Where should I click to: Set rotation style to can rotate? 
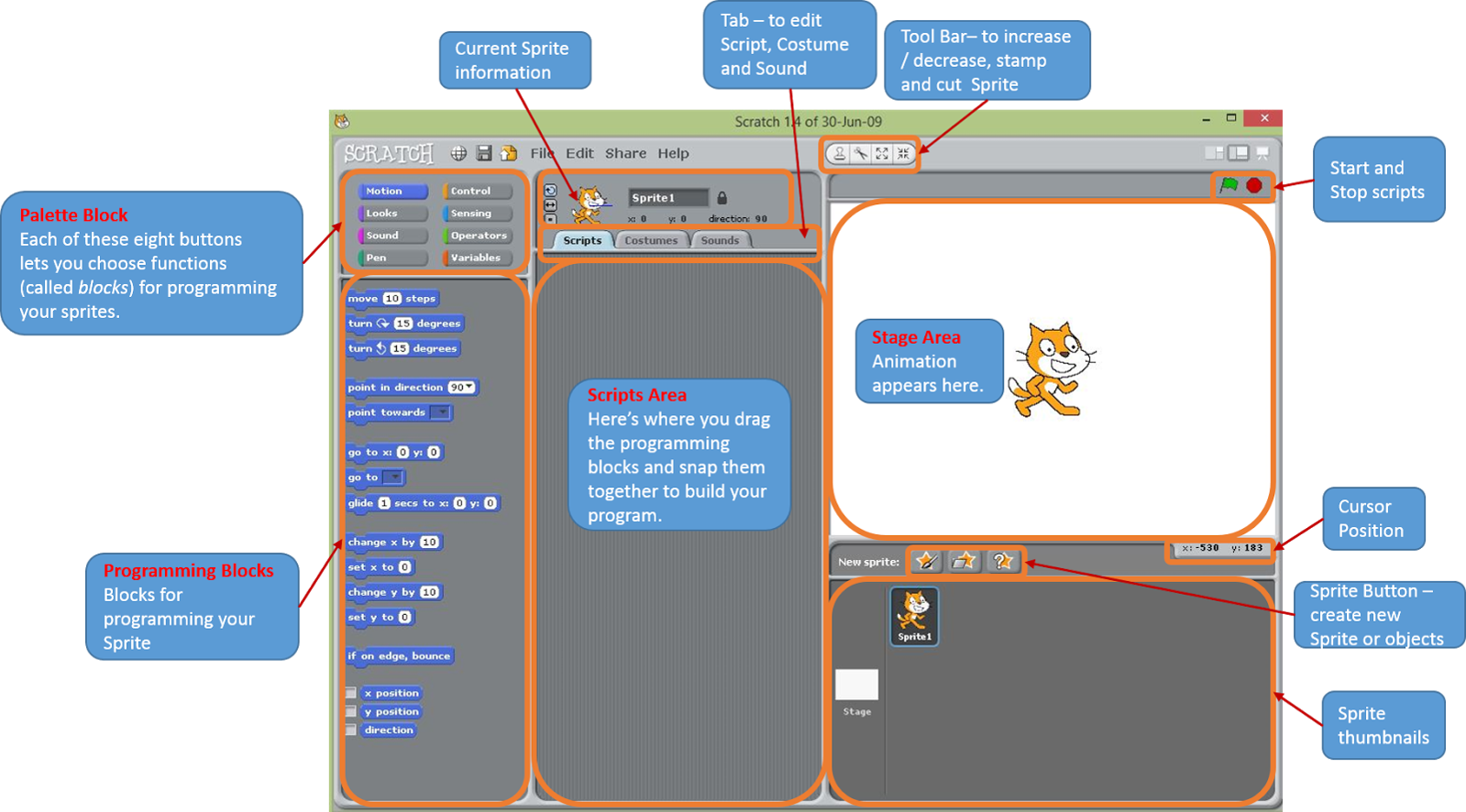click(x=550, y=191)
